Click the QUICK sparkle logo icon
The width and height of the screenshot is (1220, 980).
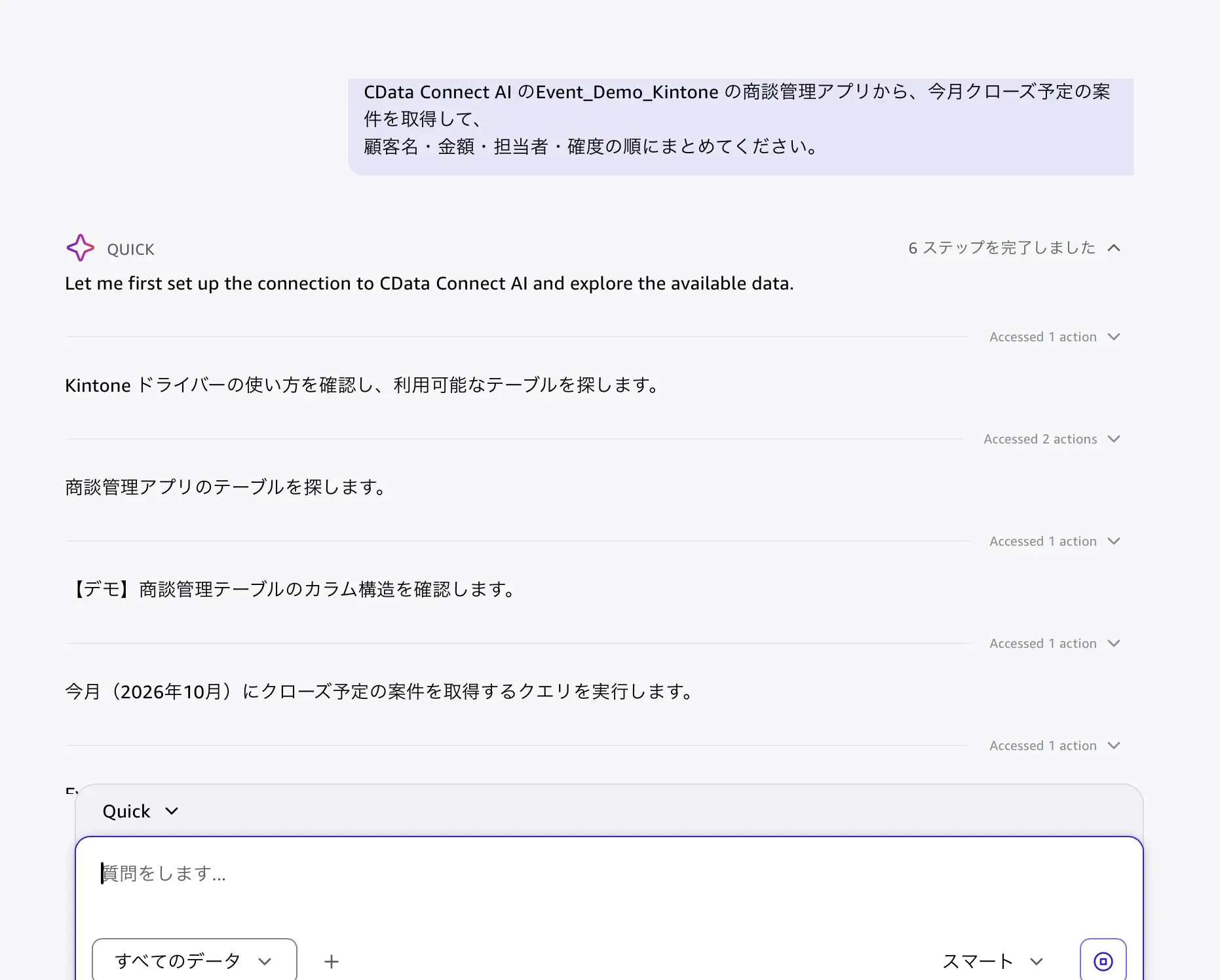[80, 248]
